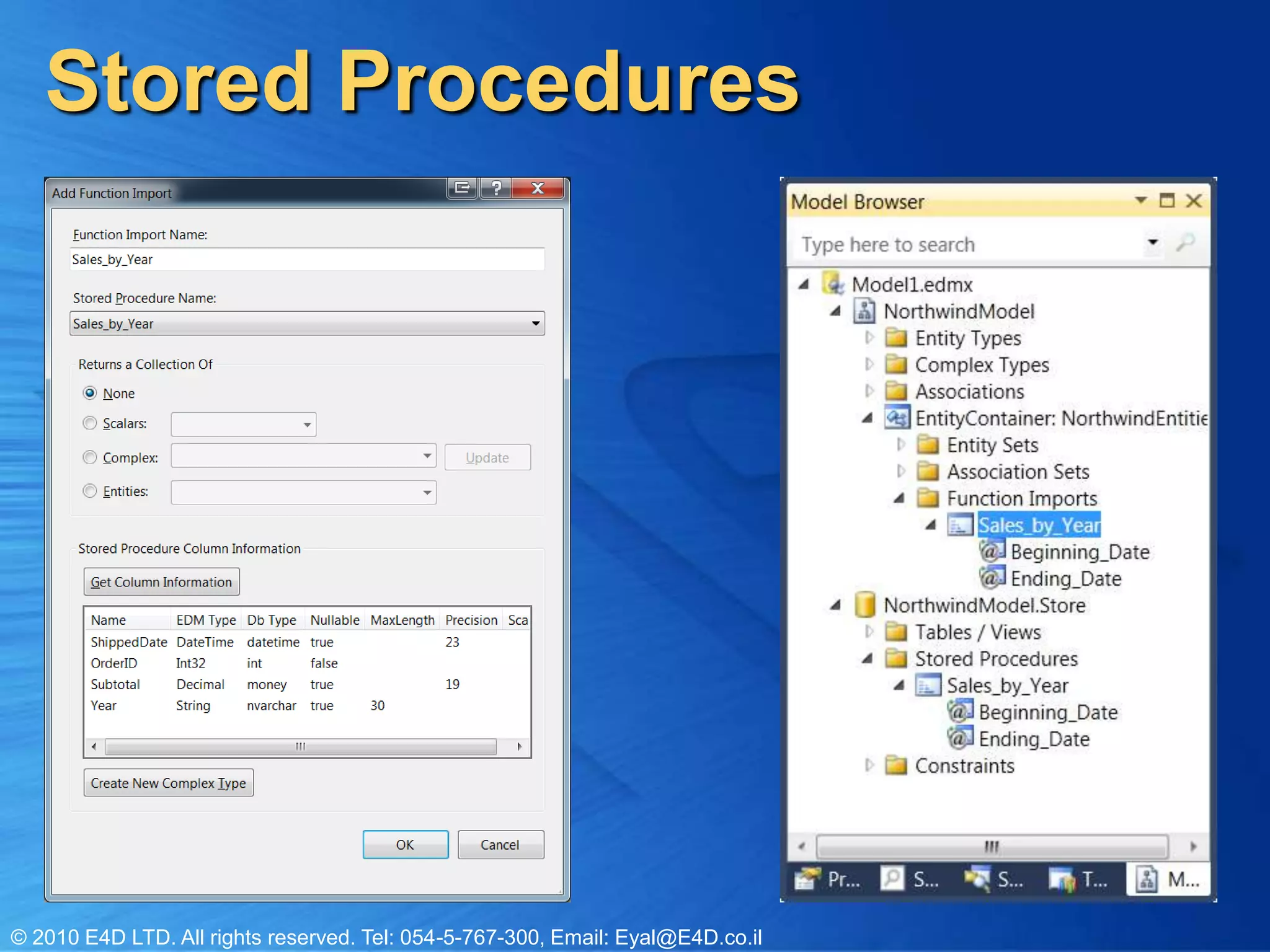Click the Model1.edmx file icon
The width and height of the screenshot is (1270, 952).
[x=833, y=283]
